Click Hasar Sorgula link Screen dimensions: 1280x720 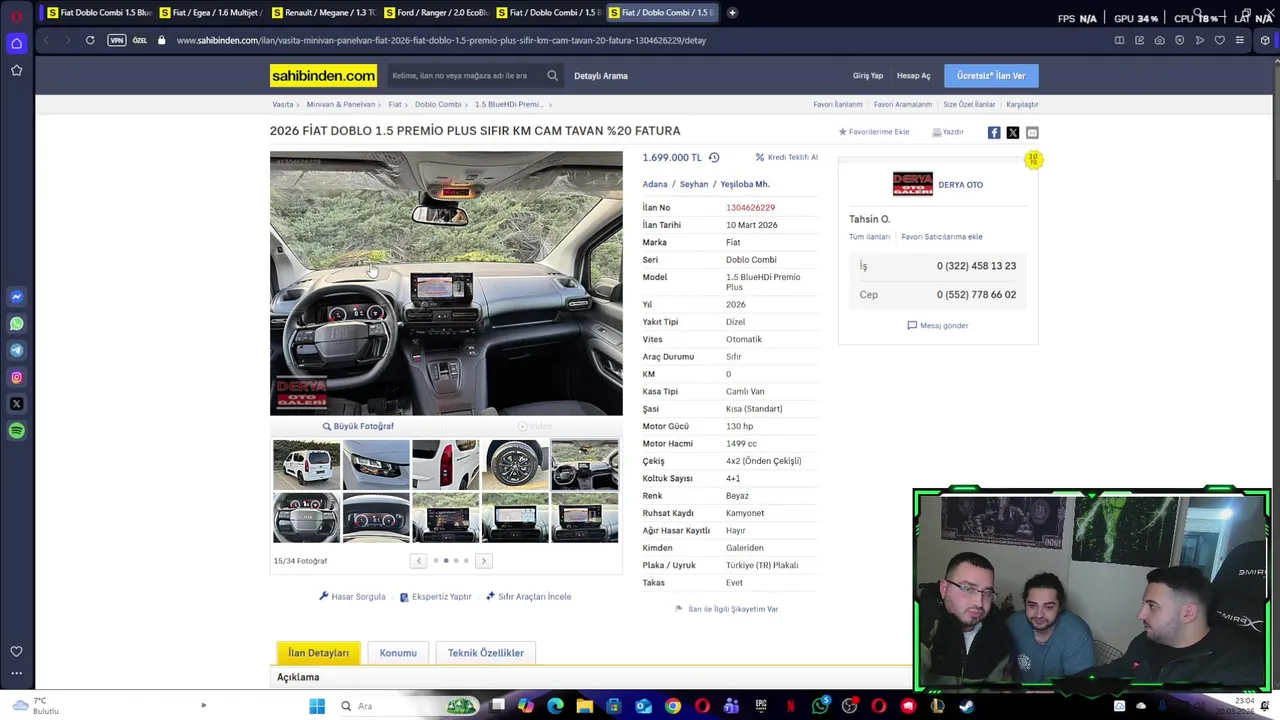(352, 597)
